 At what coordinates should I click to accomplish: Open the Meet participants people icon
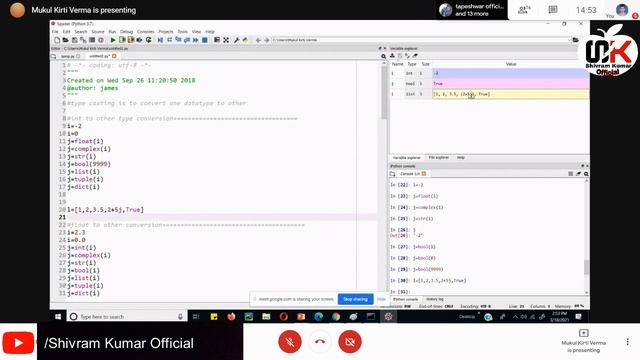point(523,10)
